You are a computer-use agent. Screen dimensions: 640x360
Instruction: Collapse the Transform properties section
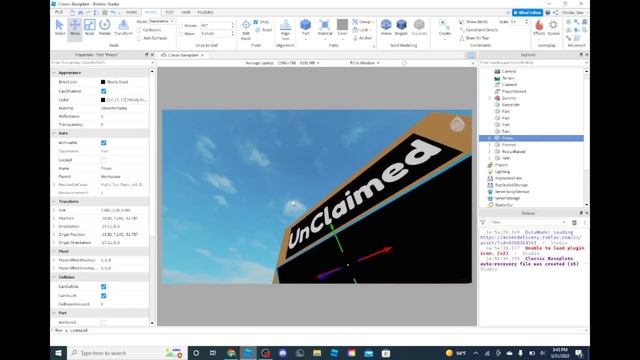54,202
